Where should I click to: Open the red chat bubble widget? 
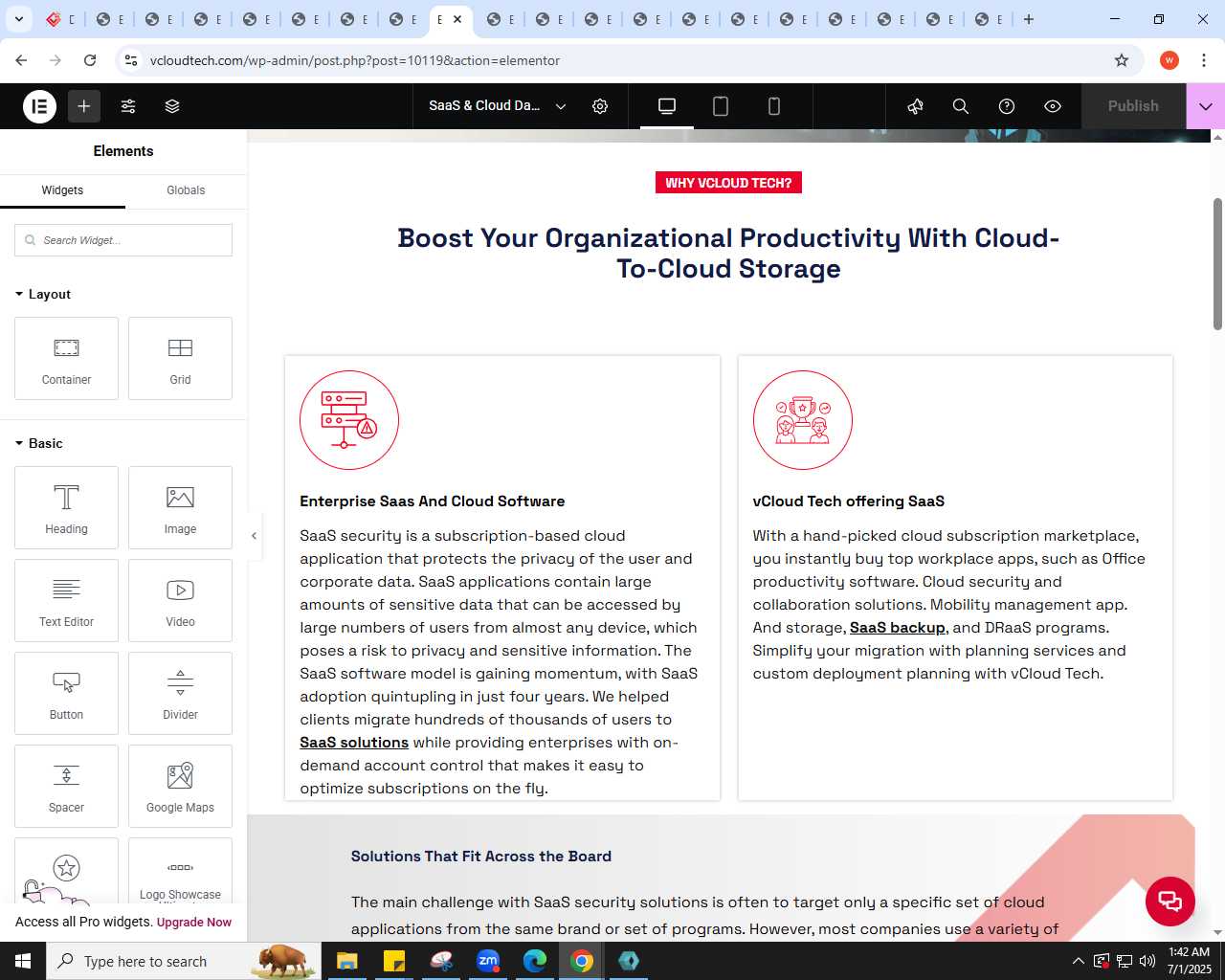(x=1170, y=902)
